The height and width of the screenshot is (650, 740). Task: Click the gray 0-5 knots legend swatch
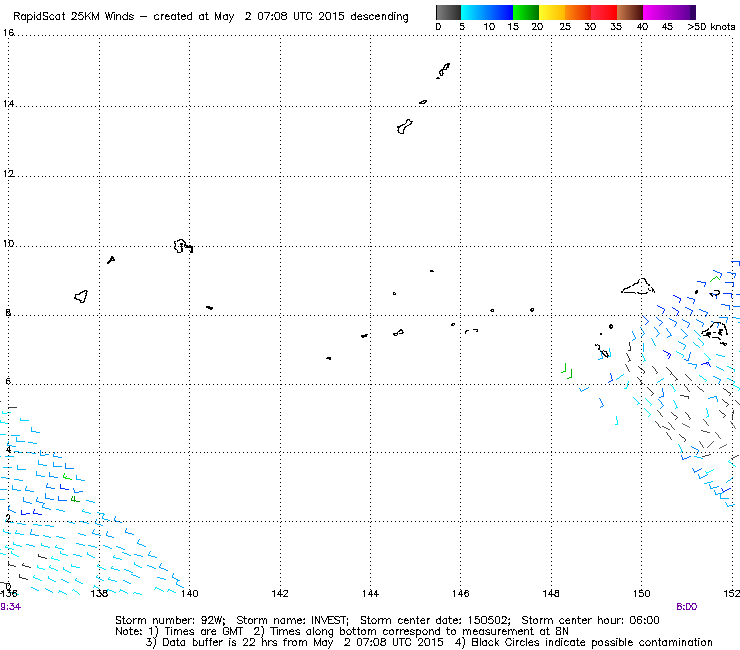(x=448, y=12)
